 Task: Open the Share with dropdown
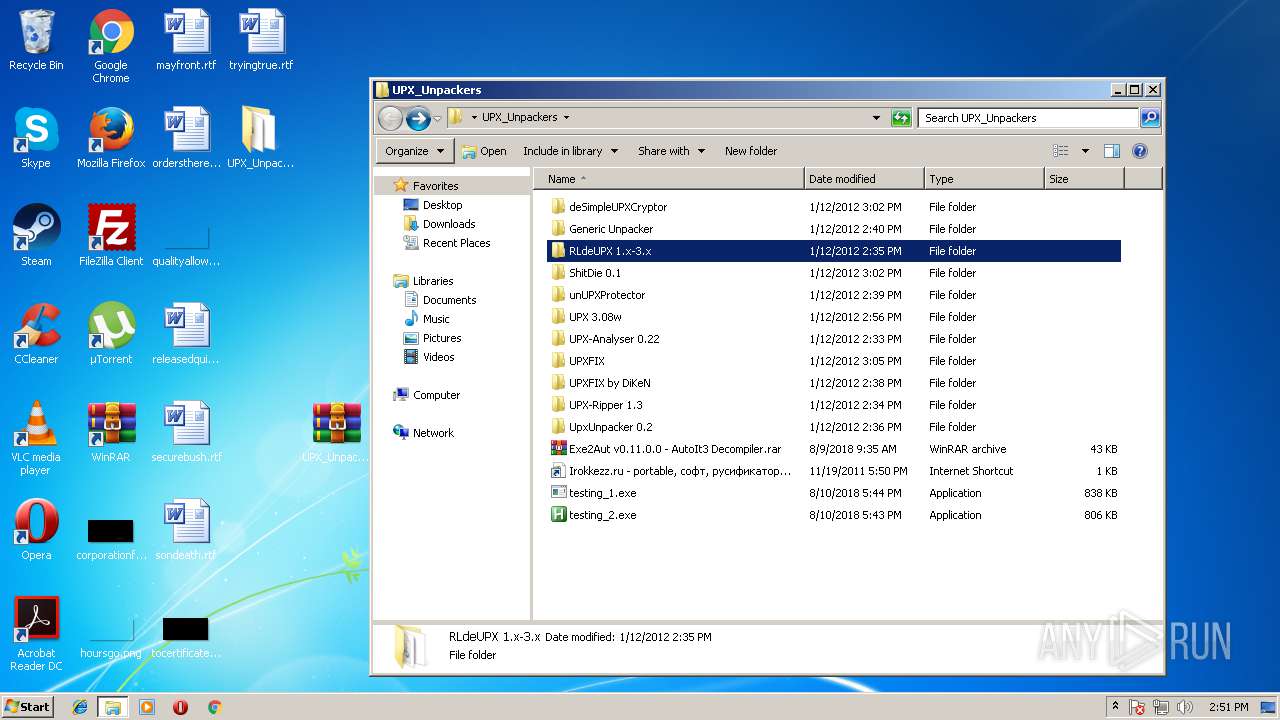(x=671, y=151)
